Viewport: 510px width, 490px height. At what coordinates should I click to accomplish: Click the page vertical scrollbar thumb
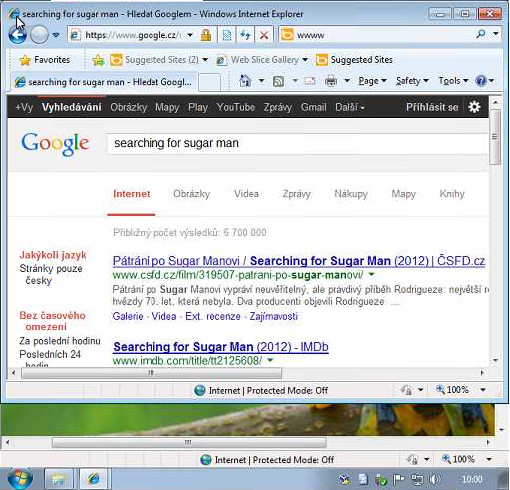coord(495,137)
